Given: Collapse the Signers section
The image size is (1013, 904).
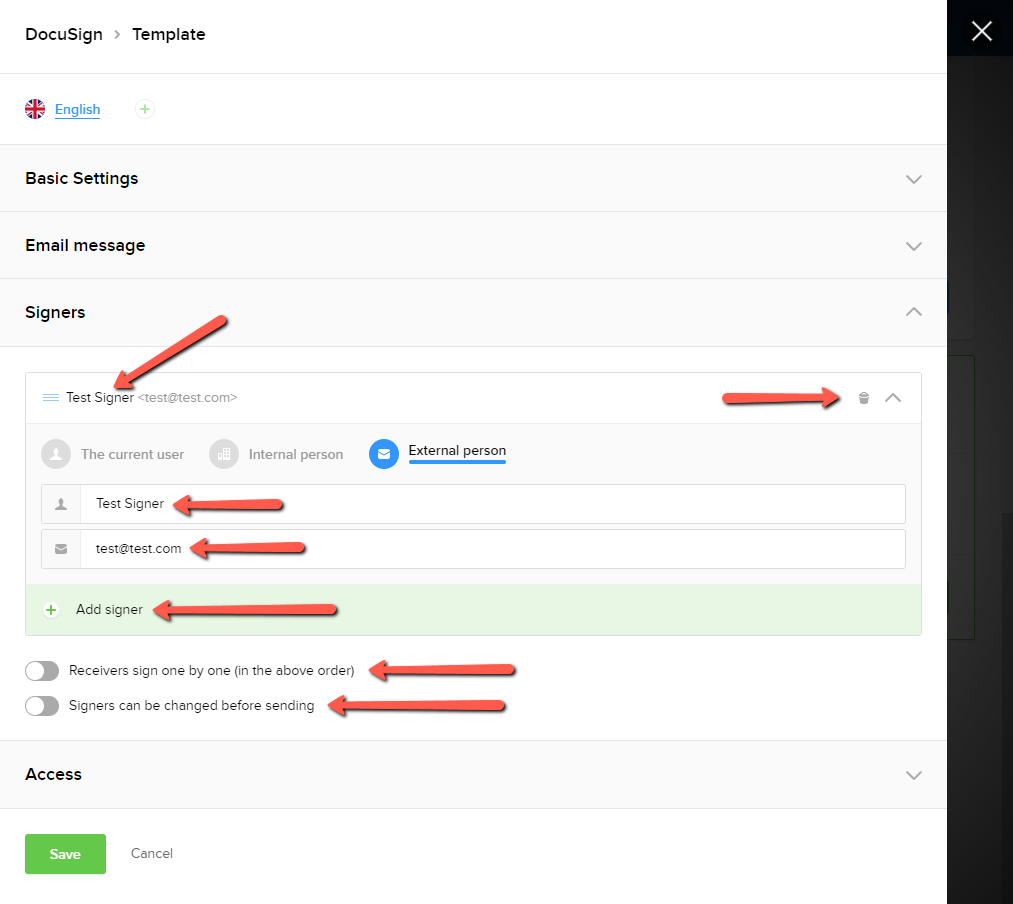Looking at the screenshot, I should (912, 312).
